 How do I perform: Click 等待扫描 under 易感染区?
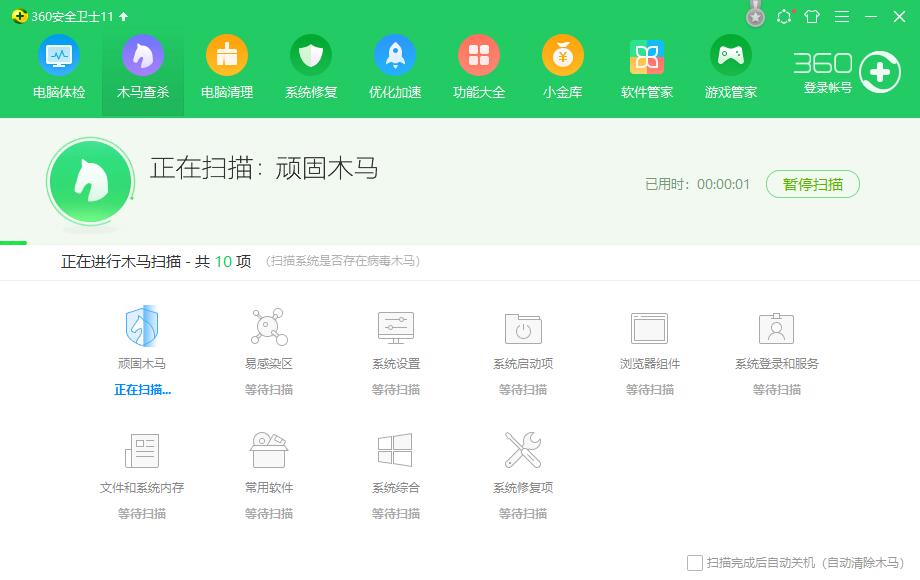(269, 390)
